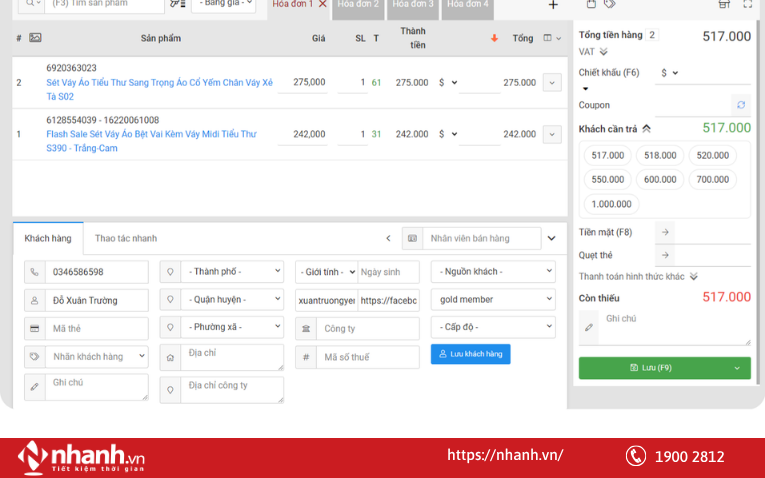Image resolution: width=765 pixels, height=478 pixels.
Task: Collapse the Khách cần trả section
Action: [x=646, y=128]
